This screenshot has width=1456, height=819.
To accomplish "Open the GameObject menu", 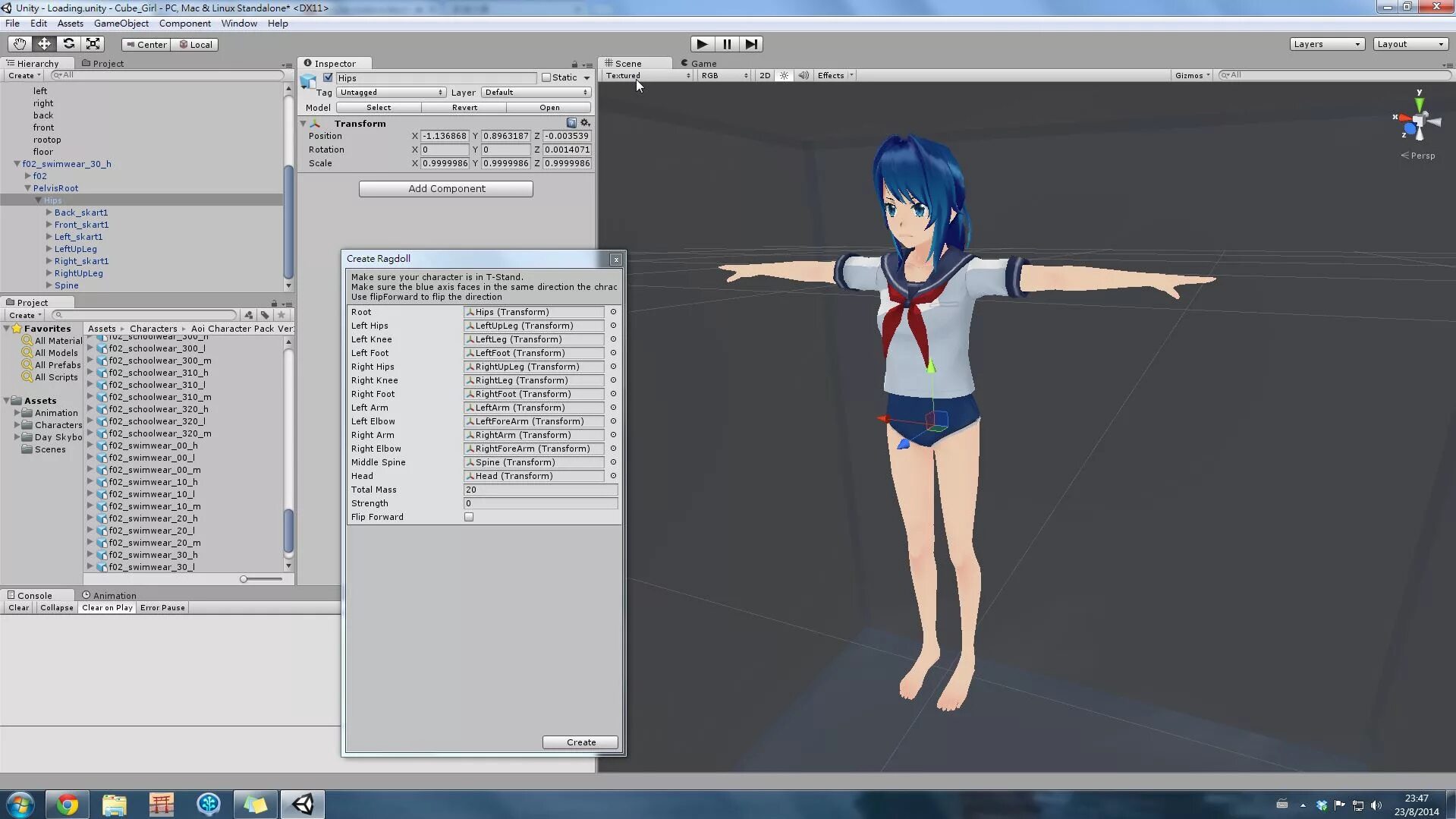I will point(121,24).
